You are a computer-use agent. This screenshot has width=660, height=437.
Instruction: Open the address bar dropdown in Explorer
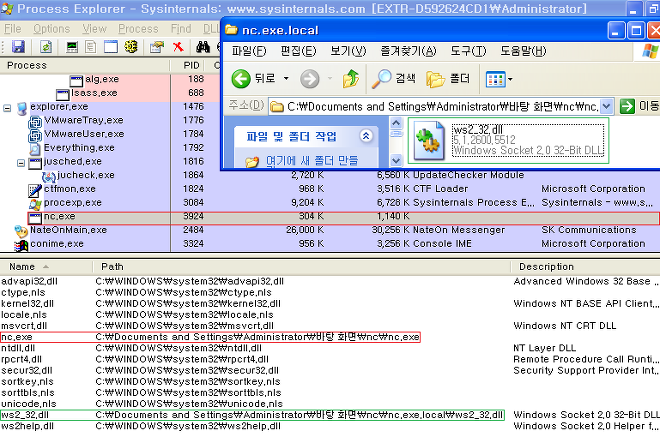[x=606, y=107]
